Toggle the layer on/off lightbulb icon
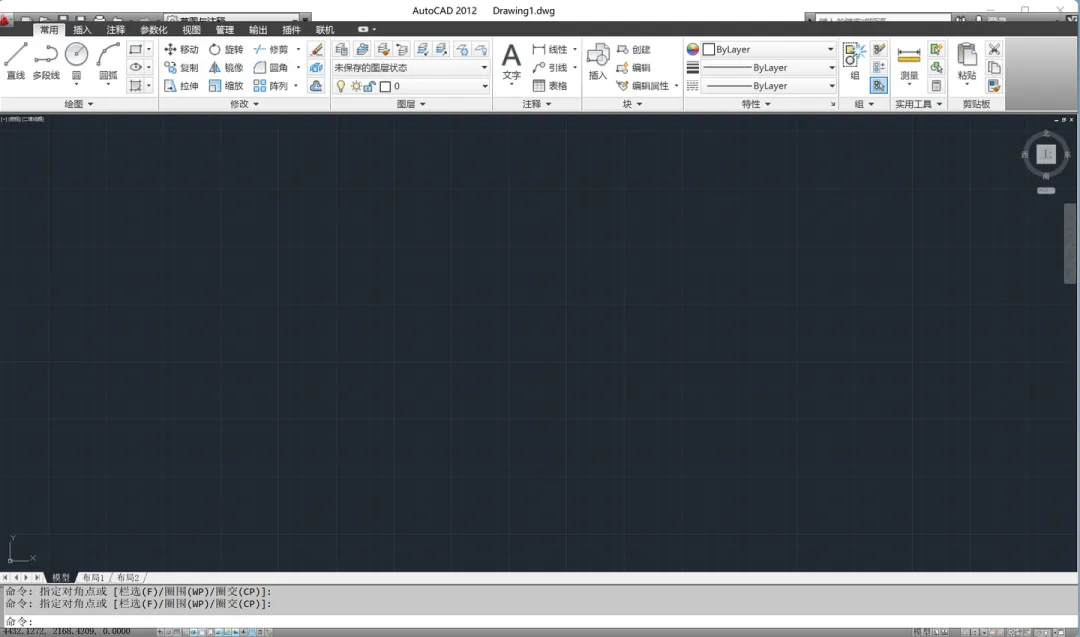 [340, 86]
